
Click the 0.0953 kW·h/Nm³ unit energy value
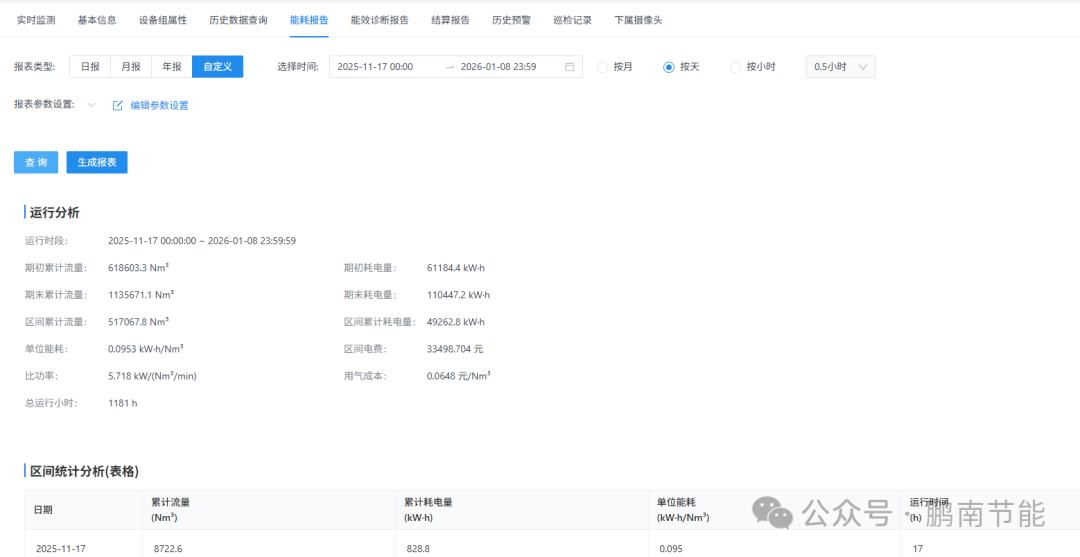click(146, 349)
